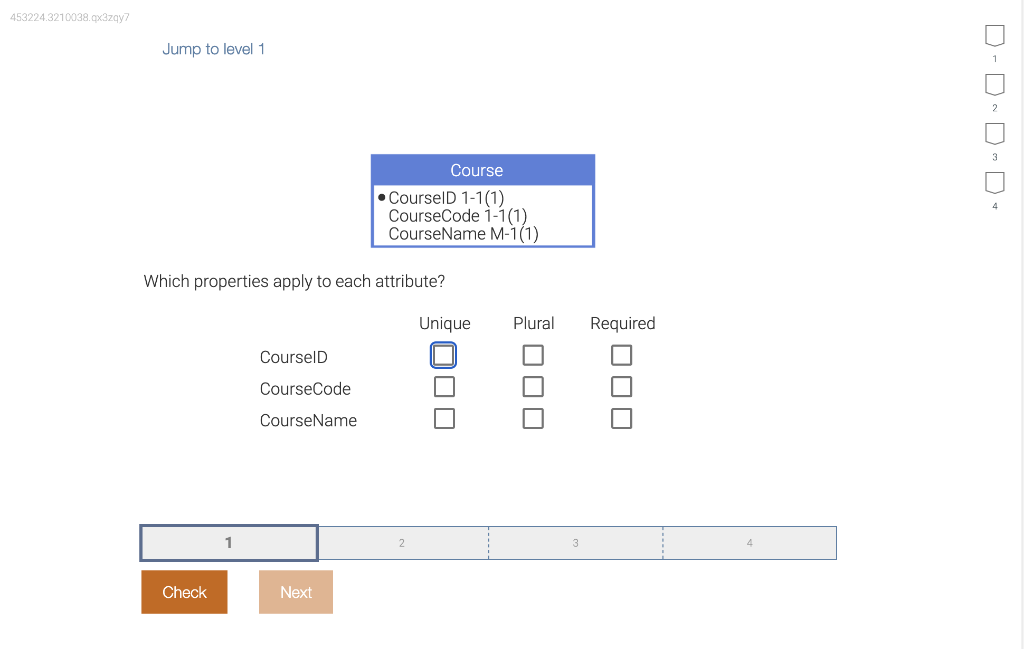The height and width of the screenshot is (649, 1024).
Task: Click the level 4 completion square
Action: tap(994, 182)
